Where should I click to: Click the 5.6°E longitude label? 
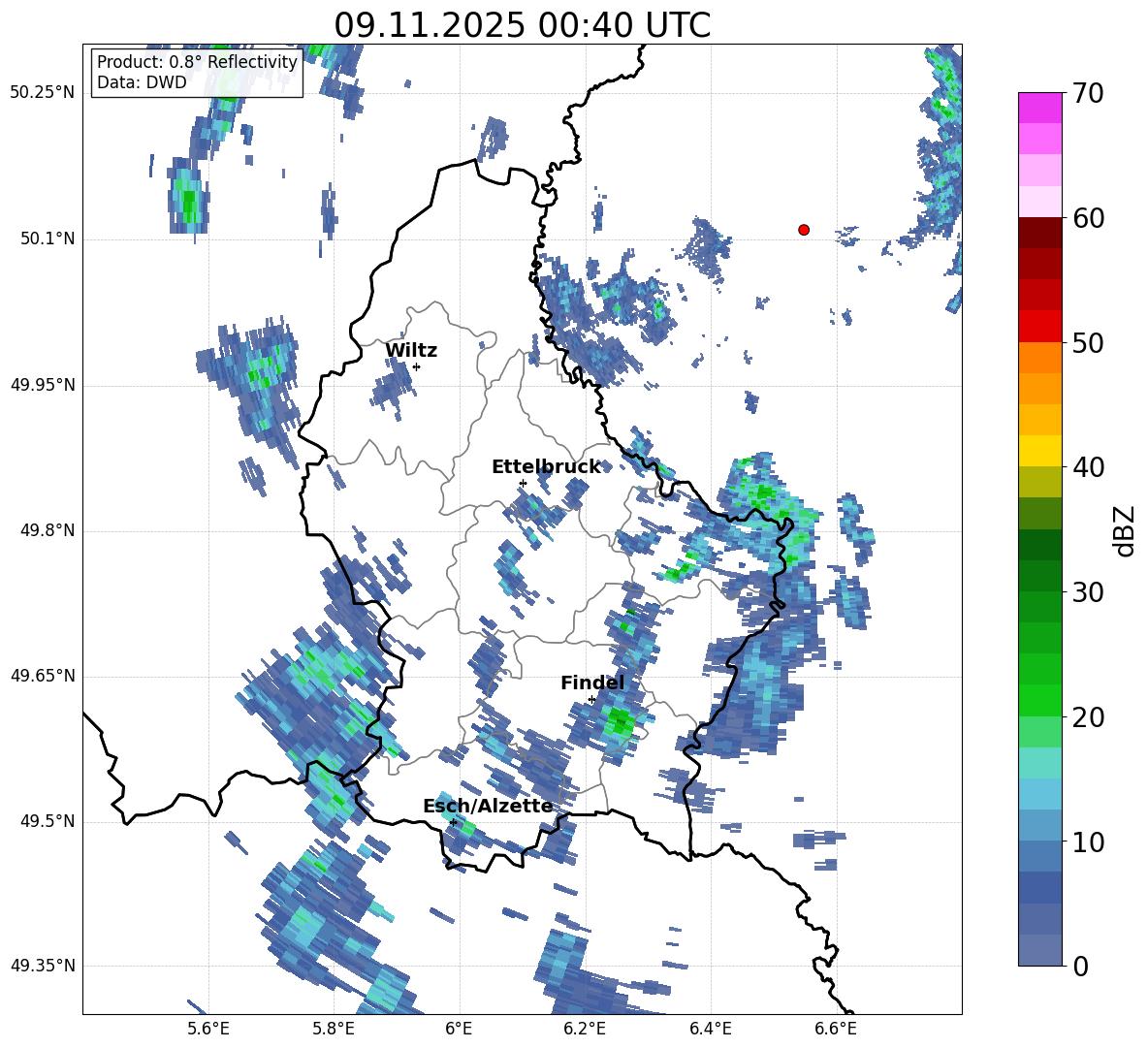pos(208,1029)
